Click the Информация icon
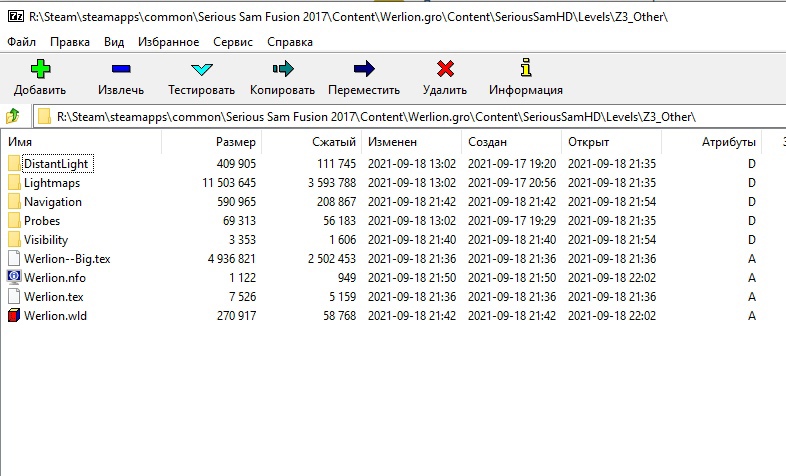Screen dimensions: 786x476 pos(526,68)
